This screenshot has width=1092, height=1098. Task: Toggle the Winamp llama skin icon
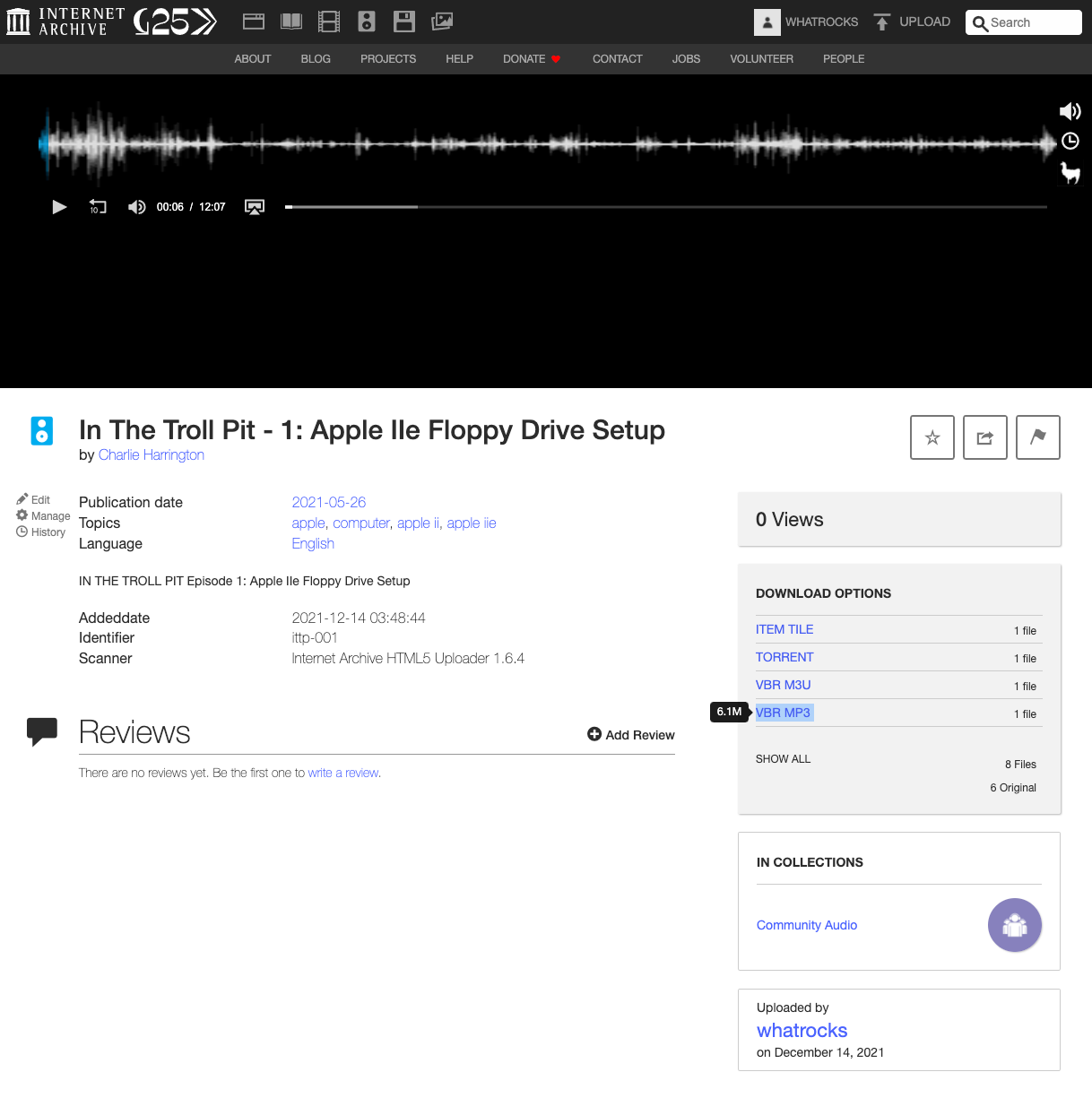pyautogui.click(x=1070, y=172)
